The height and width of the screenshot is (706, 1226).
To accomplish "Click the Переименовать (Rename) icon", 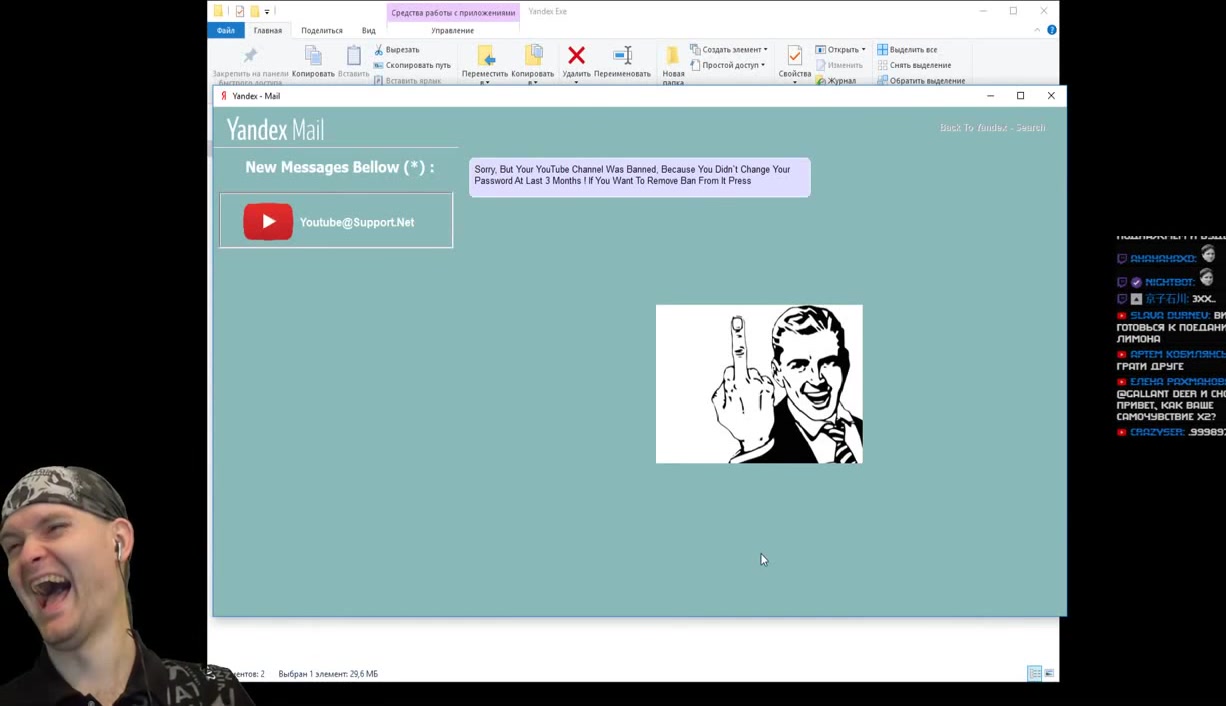I will pyautogui.click(x=622, y=56).
